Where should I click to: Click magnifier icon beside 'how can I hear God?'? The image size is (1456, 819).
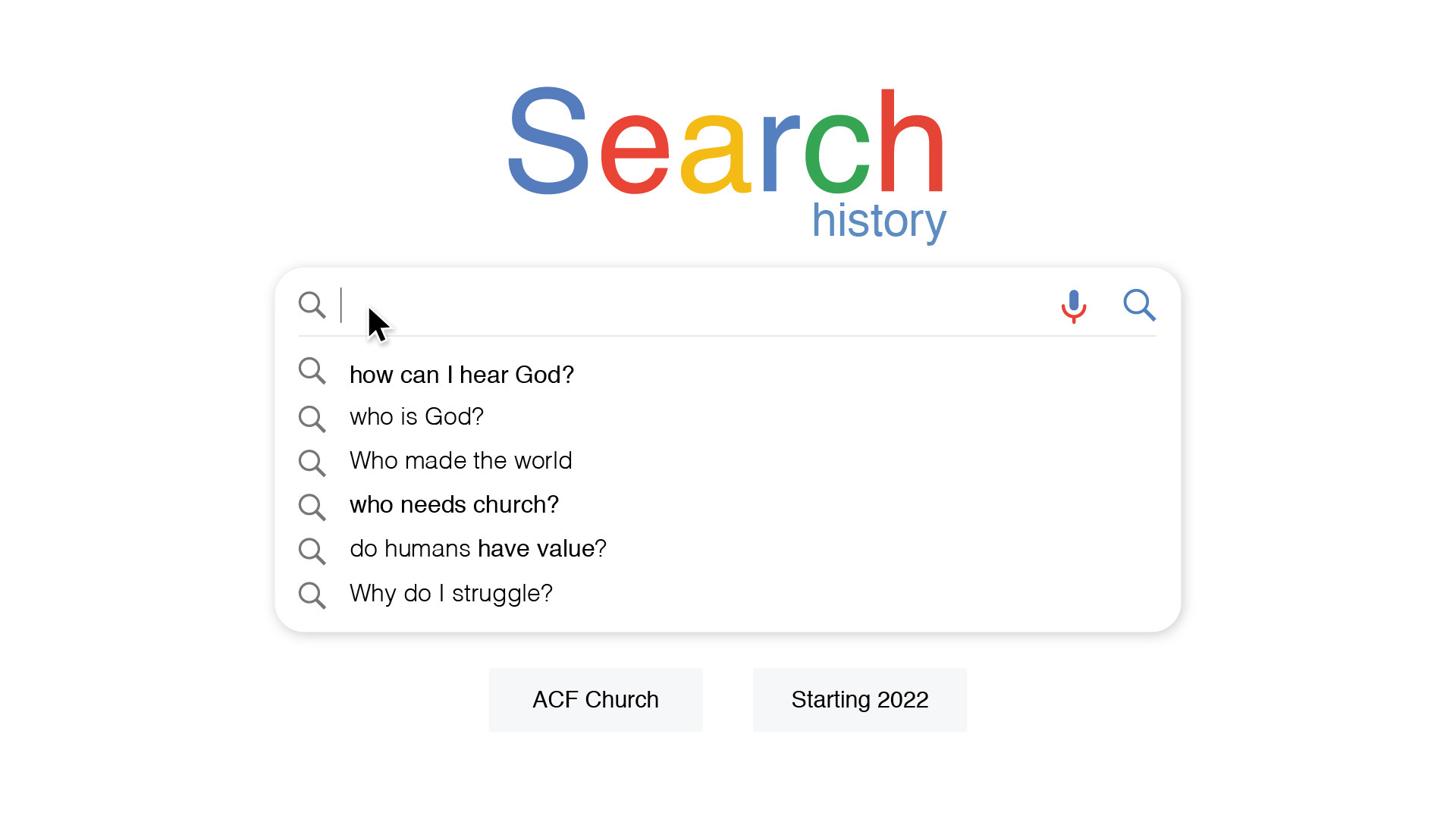(312, 372)
